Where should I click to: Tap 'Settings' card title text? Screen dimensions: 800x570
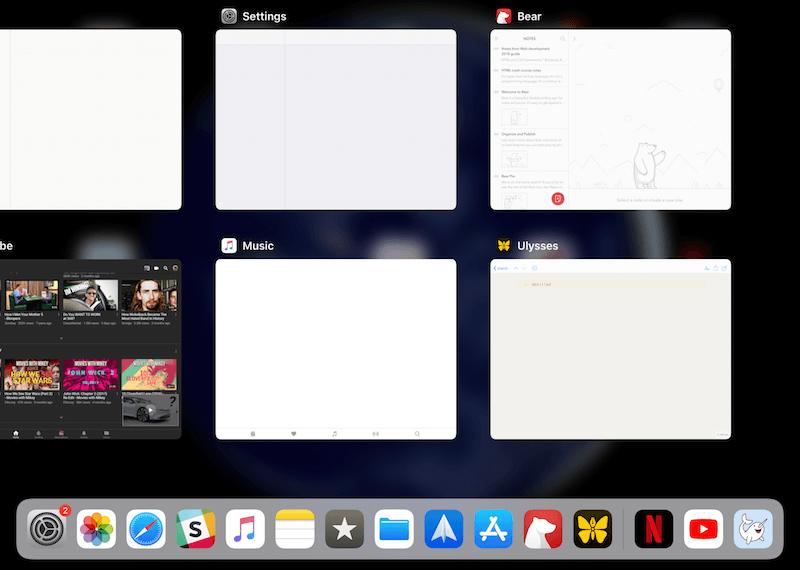(264, 16)
